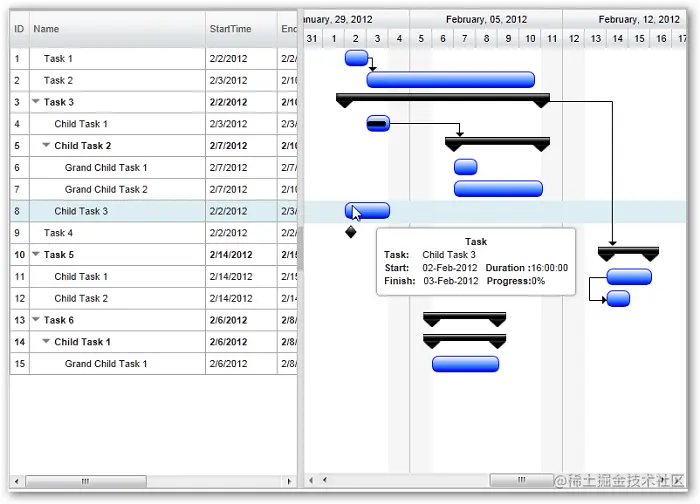Select the Child Task 3 bar
The image size is (700, 504).
pos(367,211)
